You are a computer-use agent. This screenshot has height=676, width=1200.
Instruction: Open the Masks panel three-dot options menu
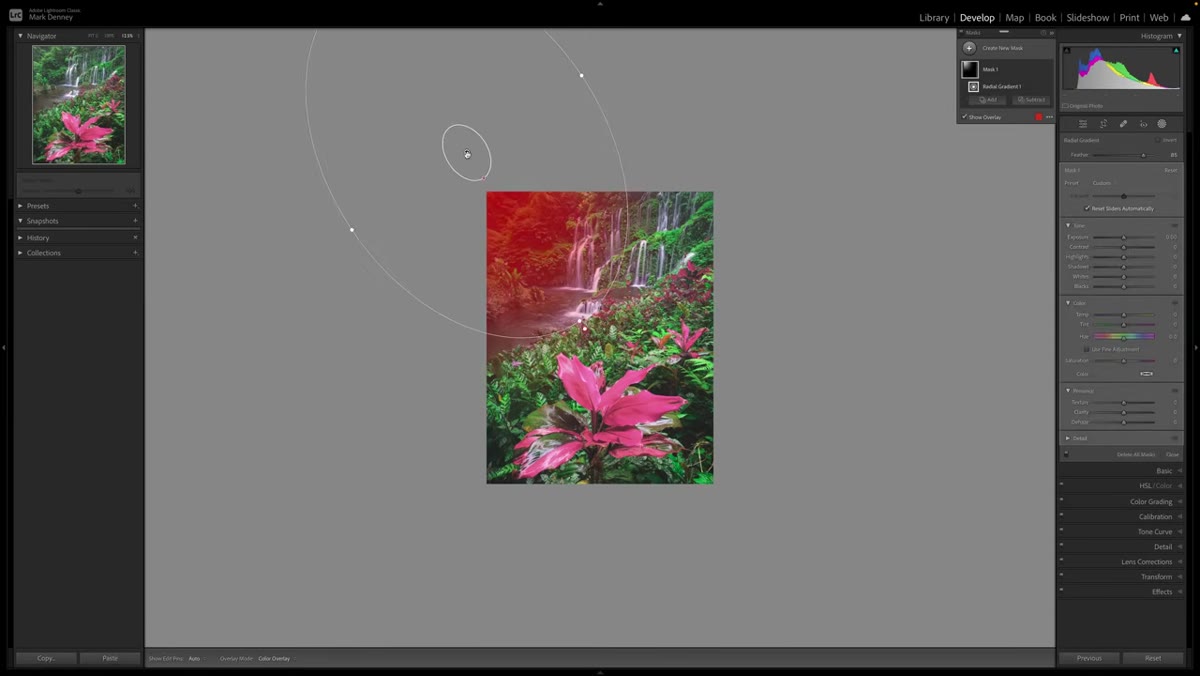pos(1049,117)
